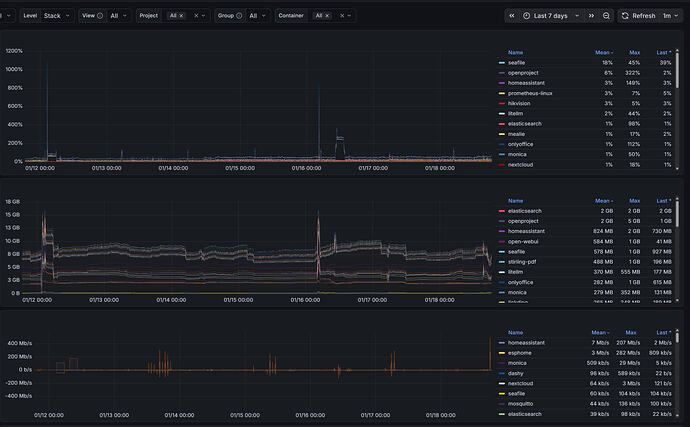Shift time range backward with left arrow
The width and height of the screenshot is (690, 427).
point(513,16)
